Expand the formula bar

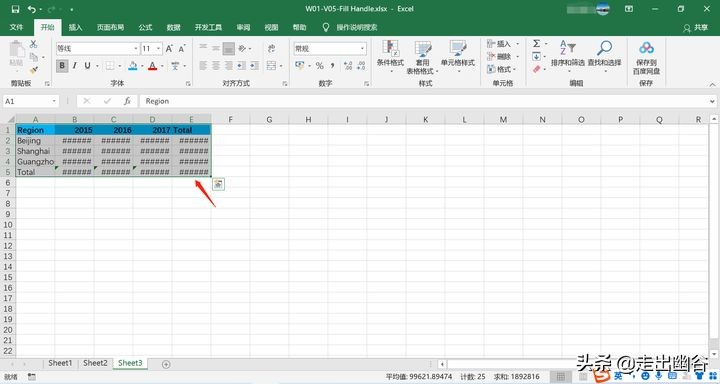(712, 101)
